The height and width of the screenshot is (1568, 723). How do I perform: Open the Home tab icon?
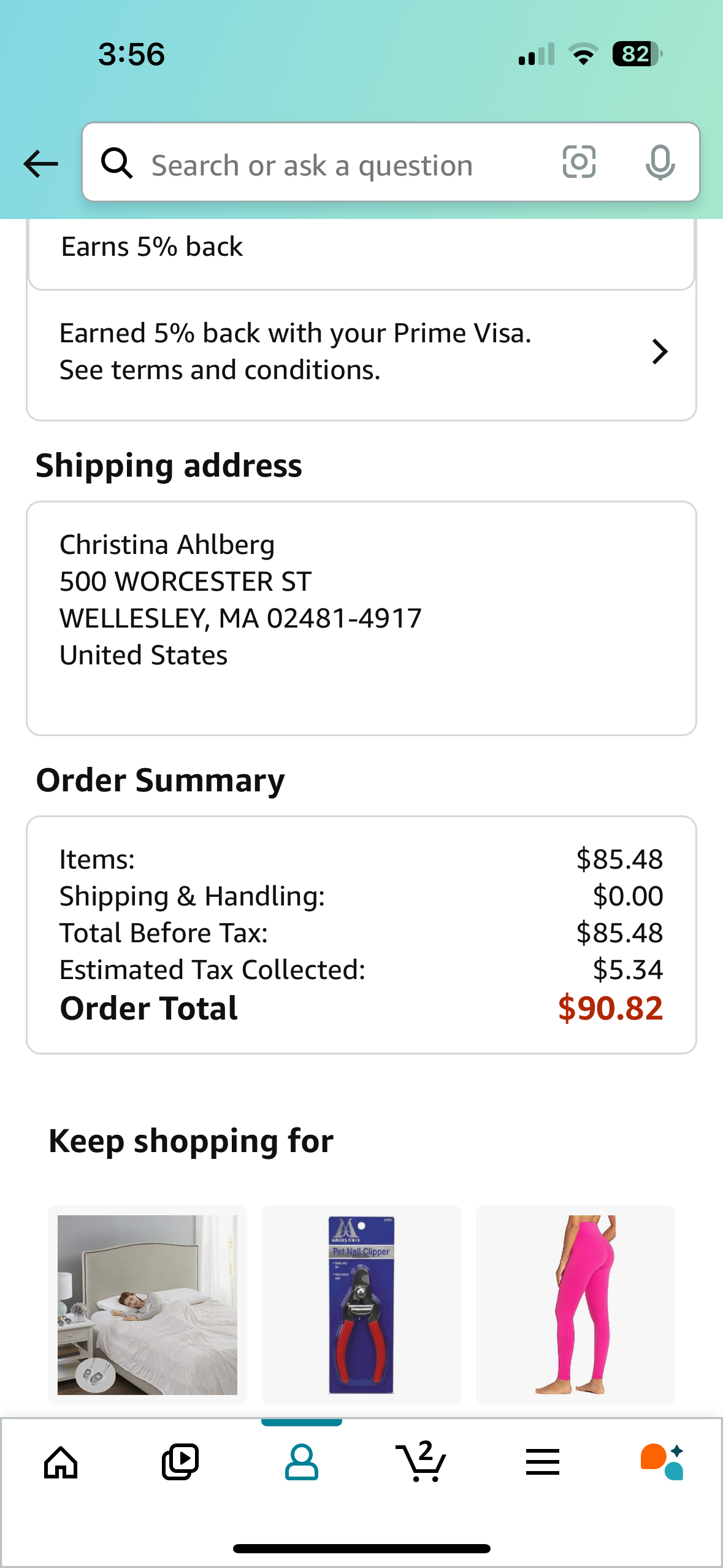point(61,1462)
